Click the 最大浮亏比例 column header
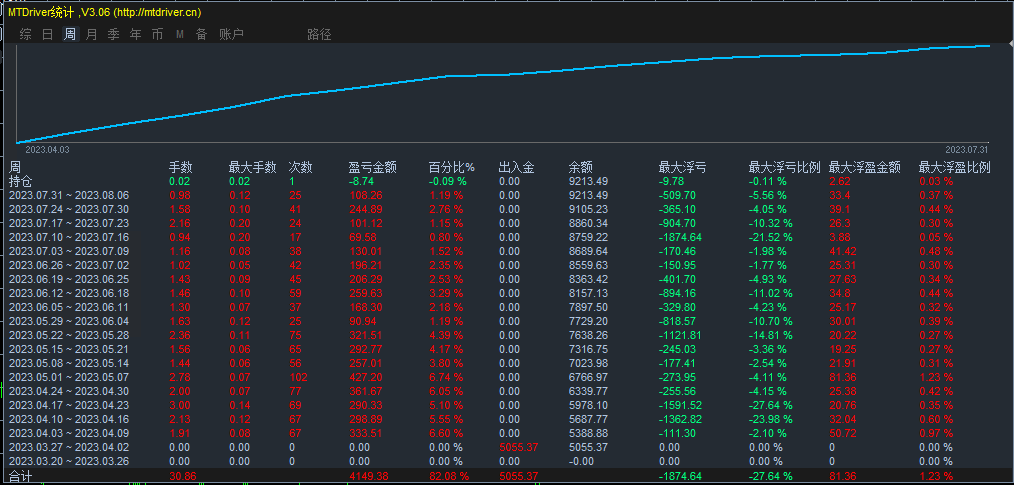 pos(784,167)
